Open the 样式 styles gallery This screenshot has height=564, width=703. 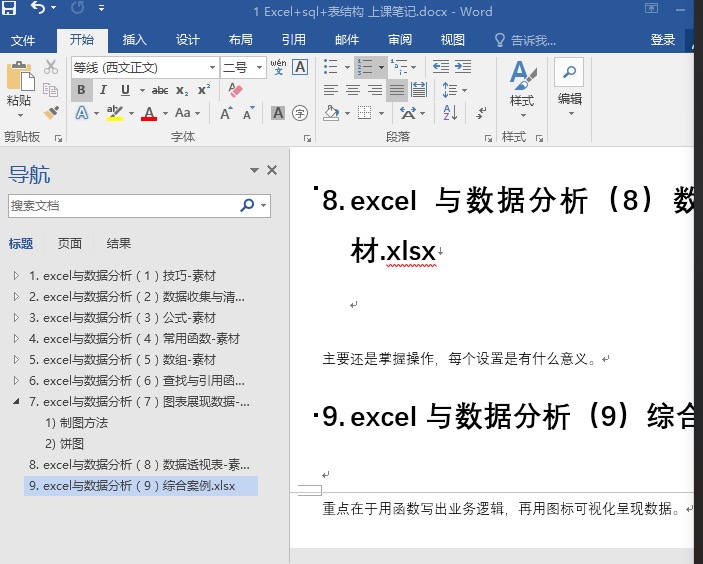click(x=522, y=89)
